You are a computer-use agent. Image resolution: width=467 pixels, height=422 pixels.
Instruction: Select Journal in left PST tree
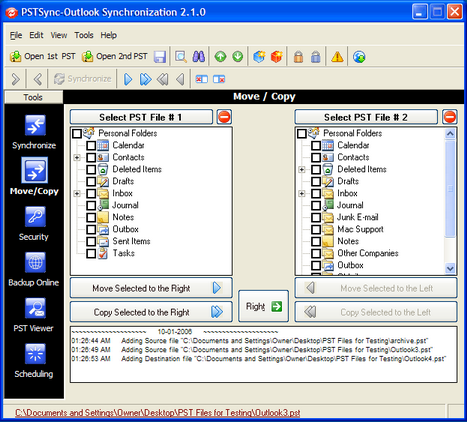click(x=125, y=205)
